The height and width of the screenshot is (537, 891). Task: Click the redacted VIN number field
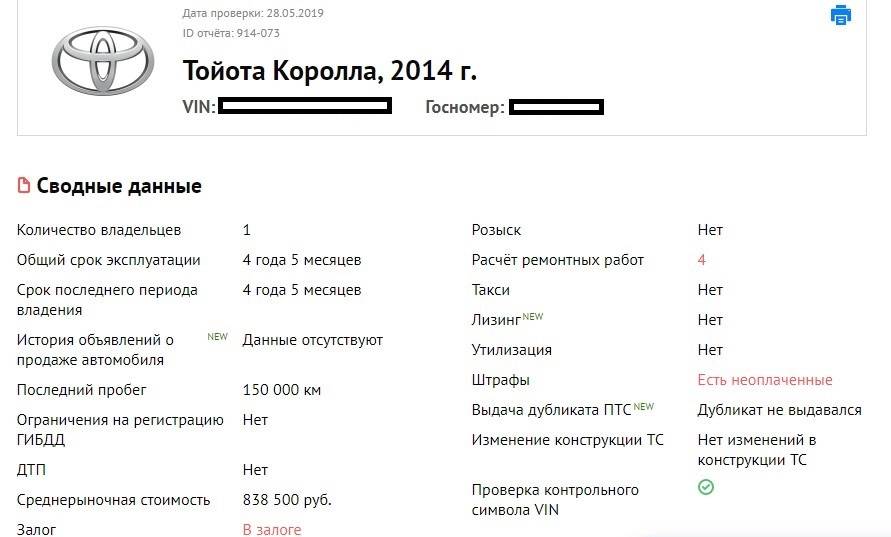[x=305, y=106]
